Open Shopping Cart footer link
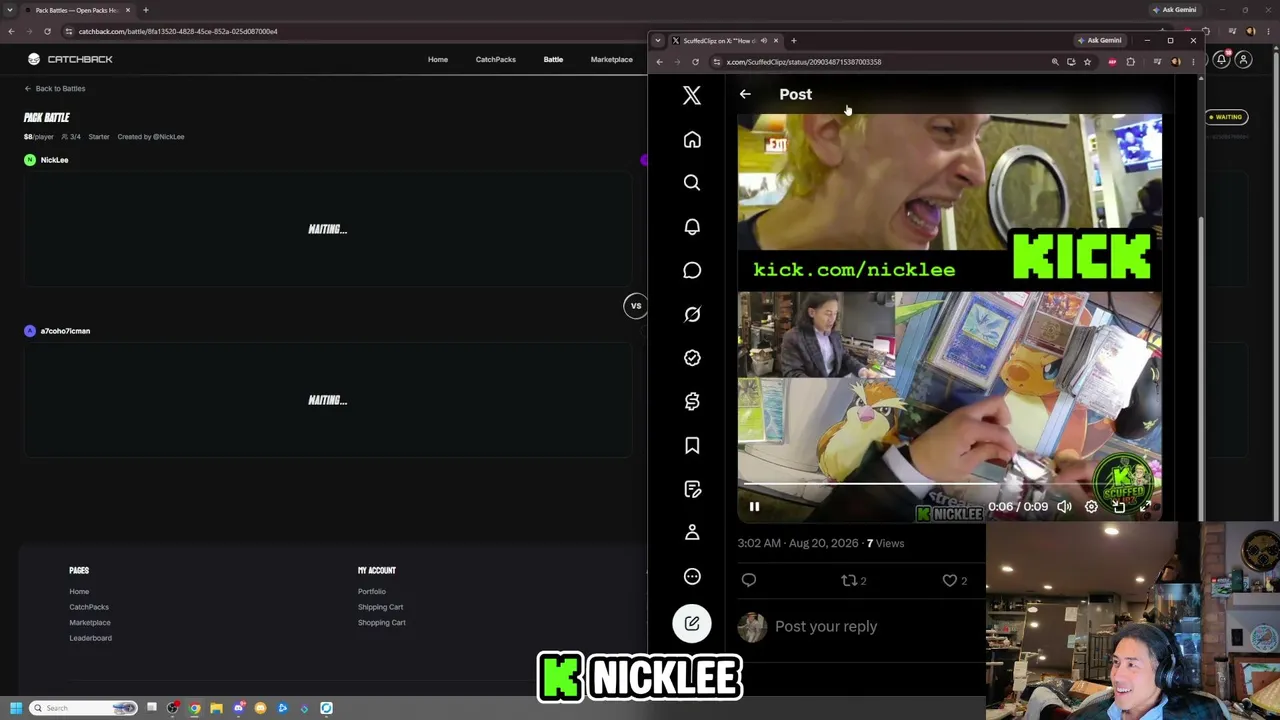Screen dimensions: 1280x720 pos(382,622)
